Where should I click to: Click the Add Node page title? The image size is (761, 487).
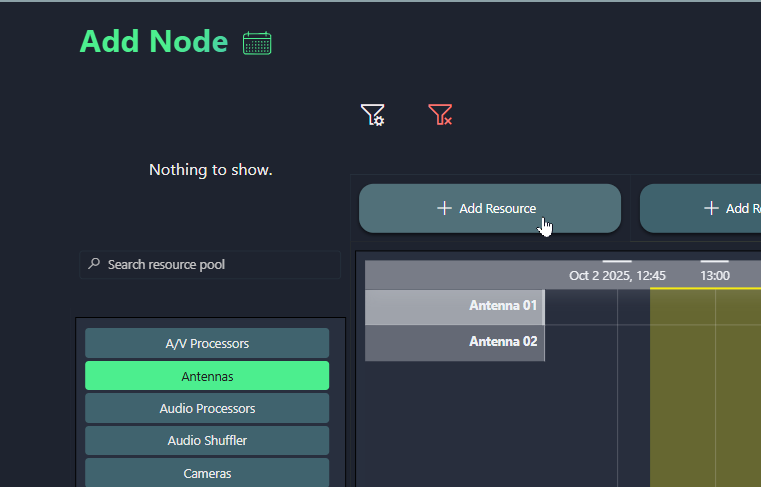click(x=153, y=42)
